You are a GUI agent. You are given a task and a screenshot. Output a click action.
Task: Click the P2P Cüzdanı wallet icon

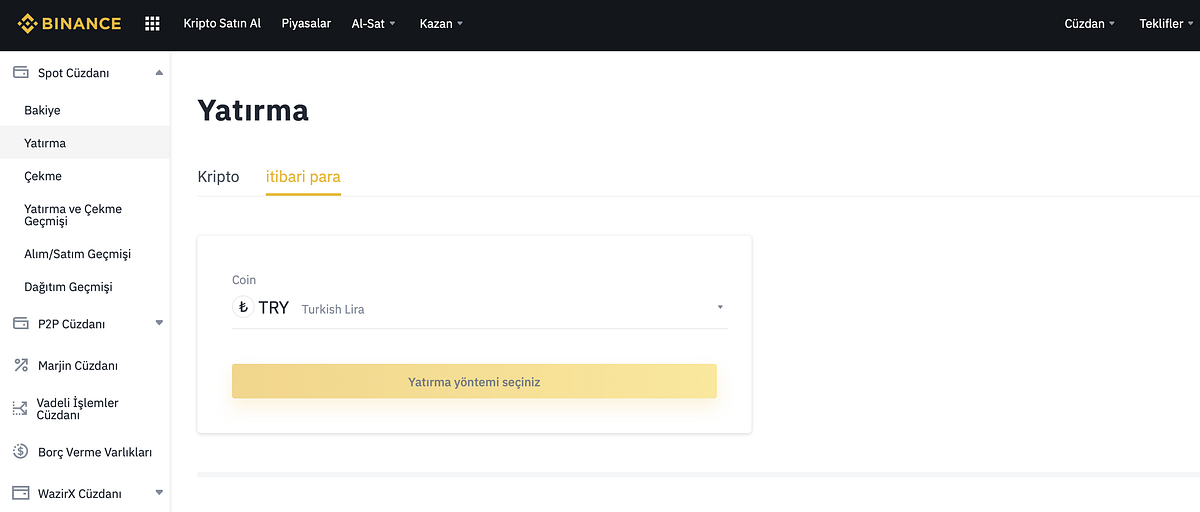(20, 323)
